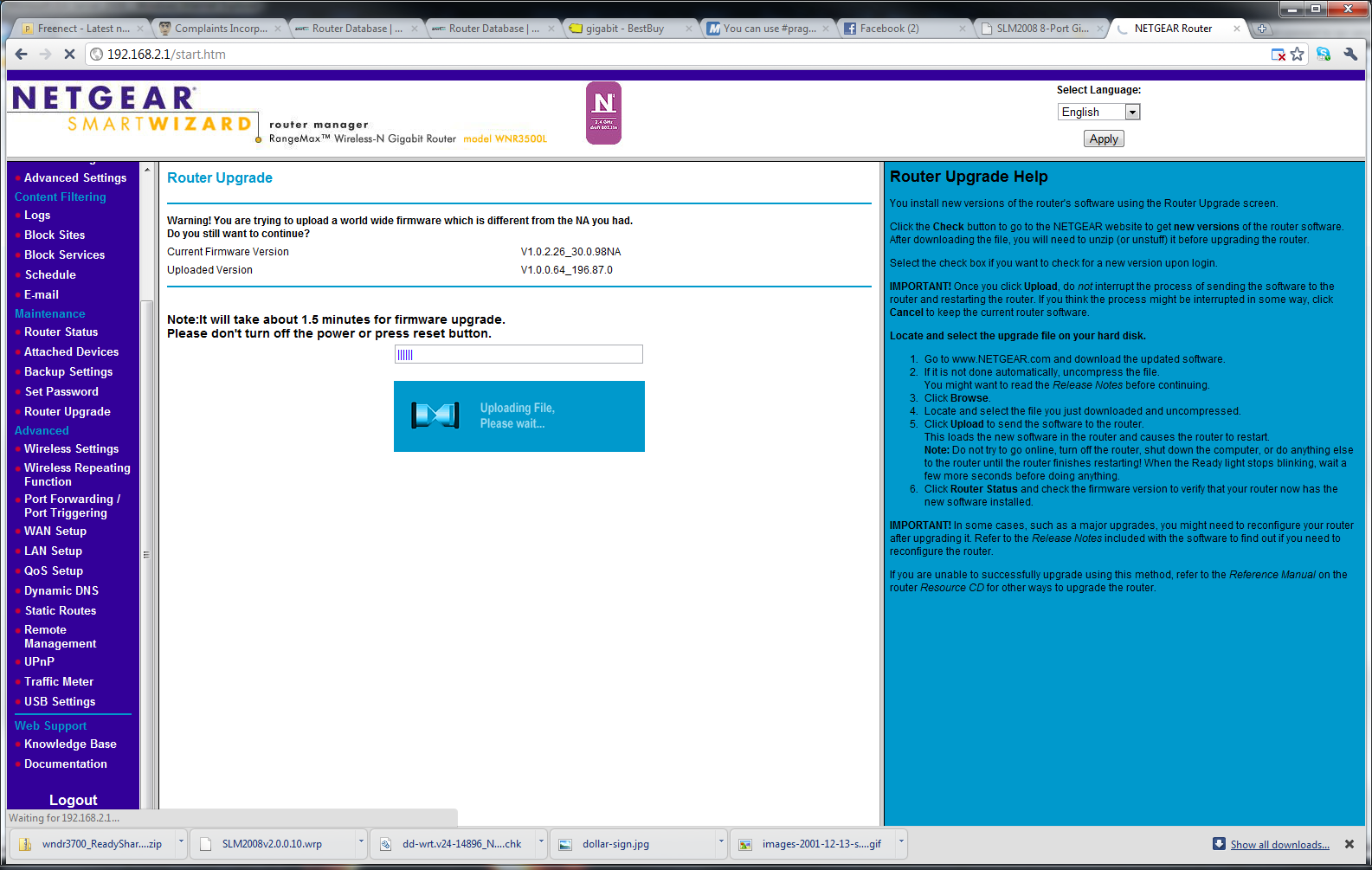Viewport: 1372px width, 870px height.
Task: Click the firmware upload progress bar
Action: [x=519, y=354]
